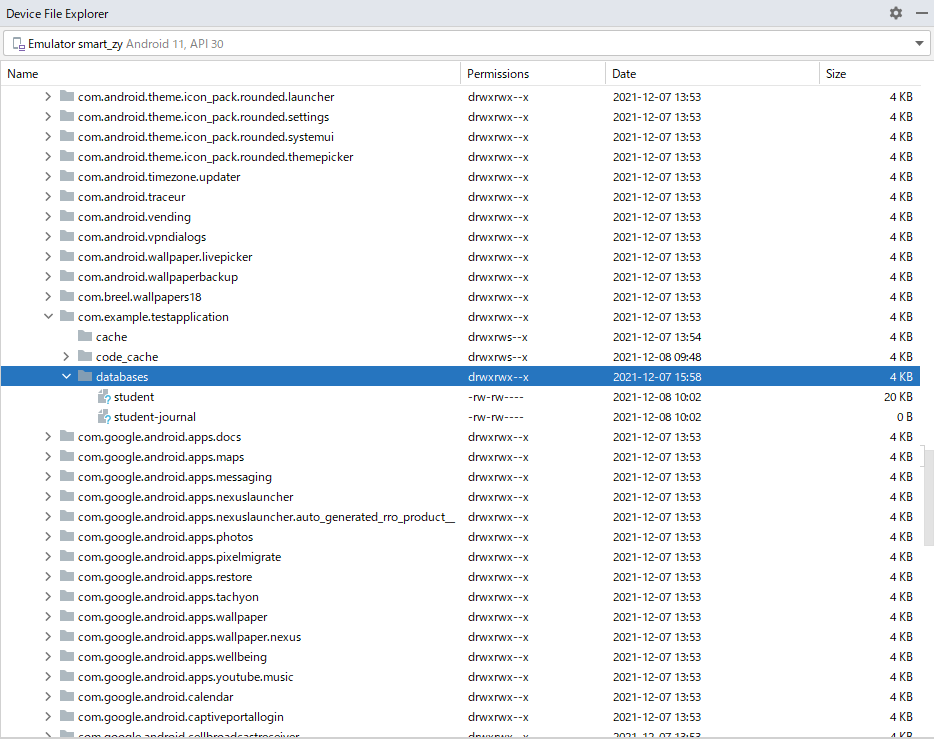Image resolution: width=934 pixels, height=739 pixels.
Task: Click the -rw-rw---- permissions of student
Action: tap(496, 397)
